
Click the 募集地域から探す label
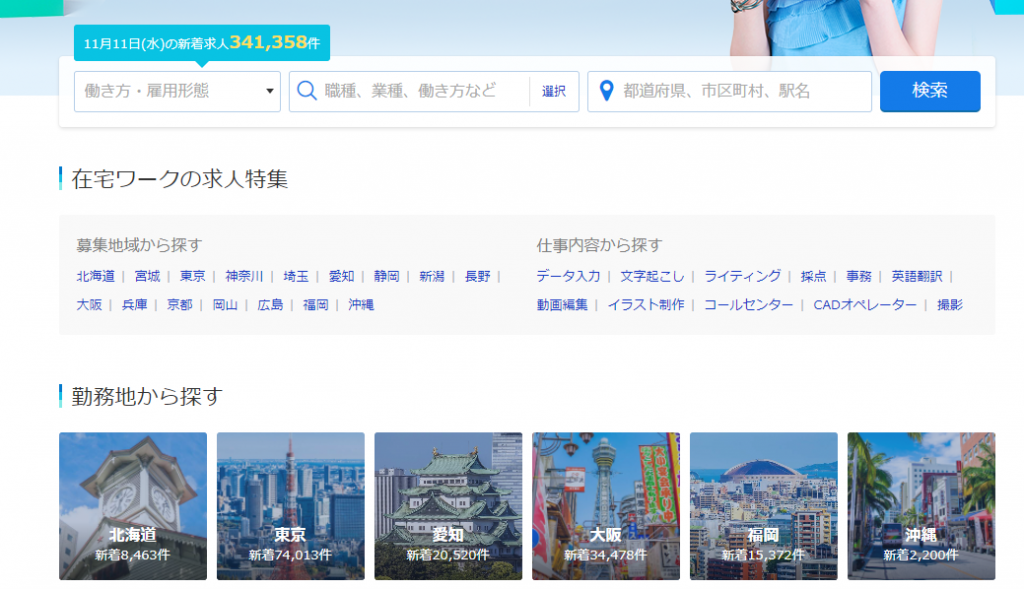(x=139, y=245)
